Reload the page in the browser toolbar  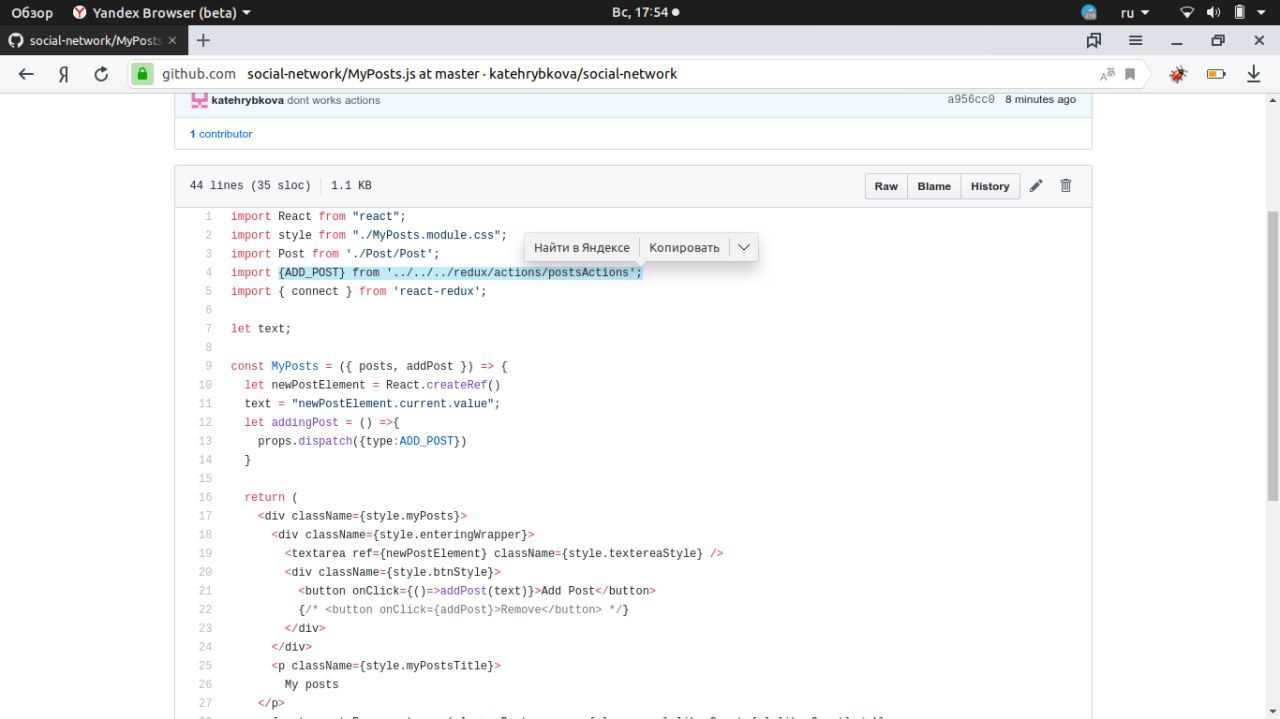coord(101,74)
